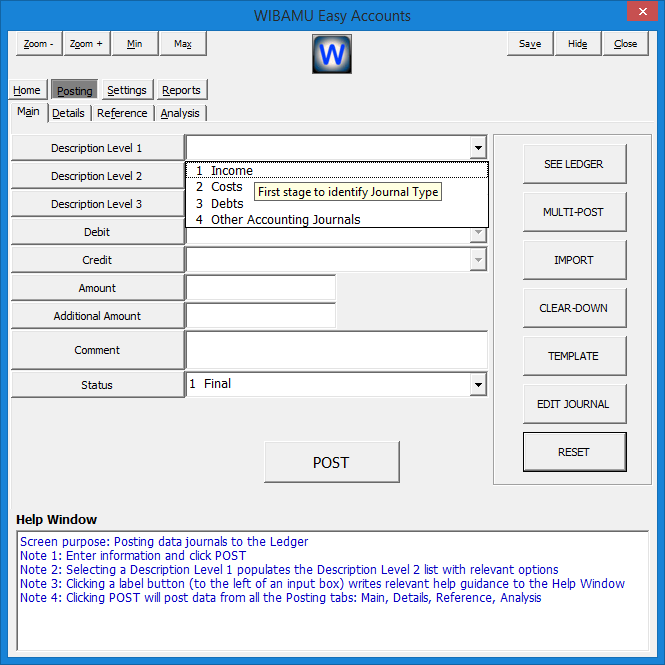665x665 pixels.
Task: Click the Help Window text area
Action: (x=332, y=590)
